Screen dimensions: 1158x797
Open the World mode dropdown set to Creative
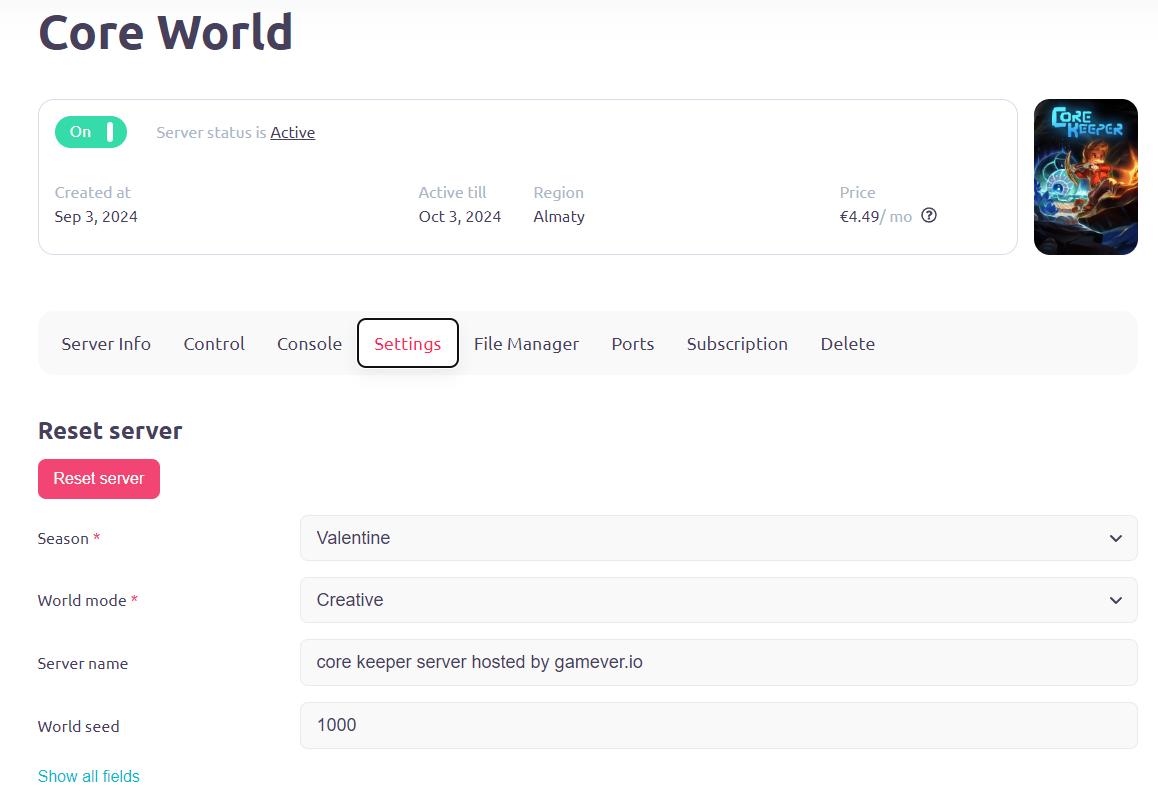(x=718, y=600)
